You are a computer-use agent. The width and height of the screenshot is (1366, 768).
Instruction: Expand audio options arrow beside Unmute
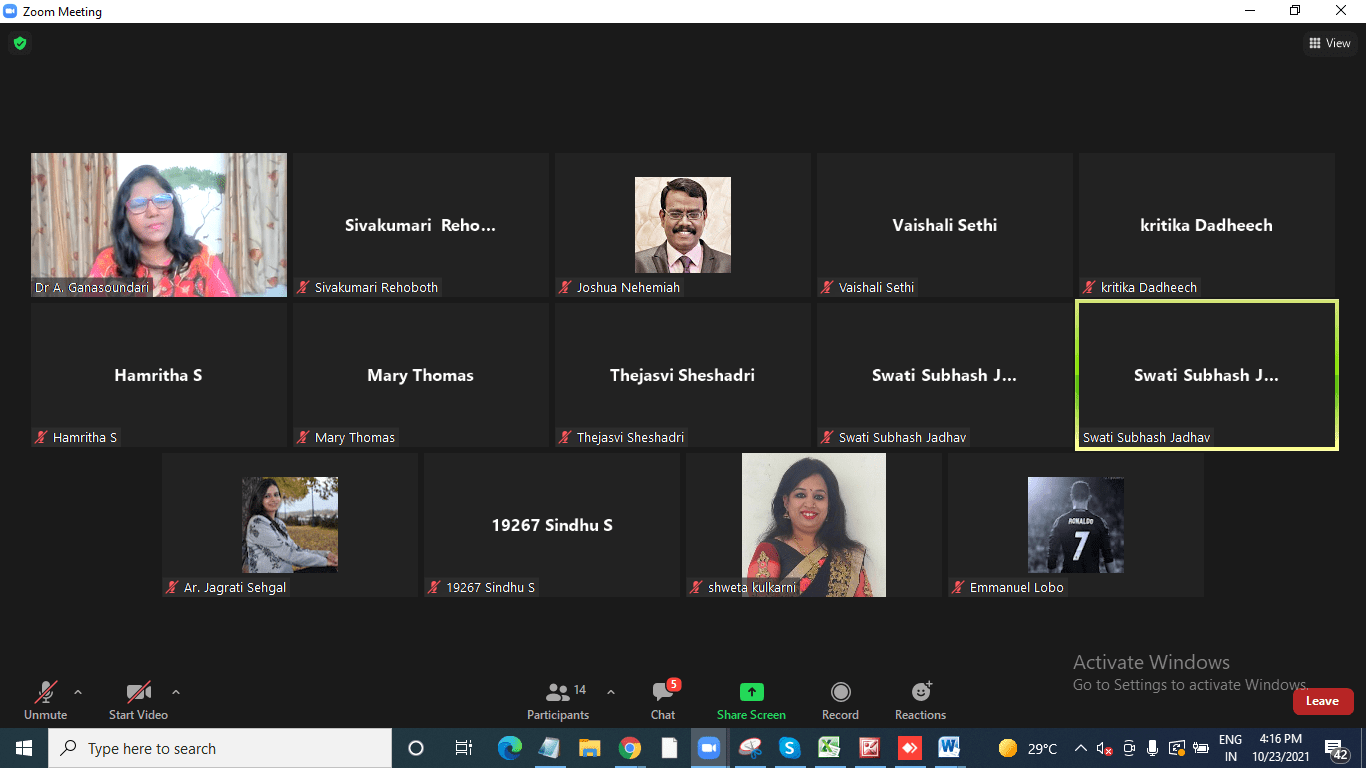point(78,691)
